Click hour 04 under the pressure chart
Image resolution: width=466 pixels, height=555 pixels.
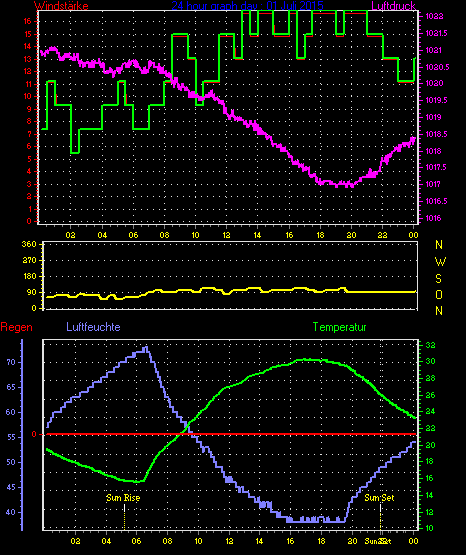pyautogui.click(x=102, y=235)
